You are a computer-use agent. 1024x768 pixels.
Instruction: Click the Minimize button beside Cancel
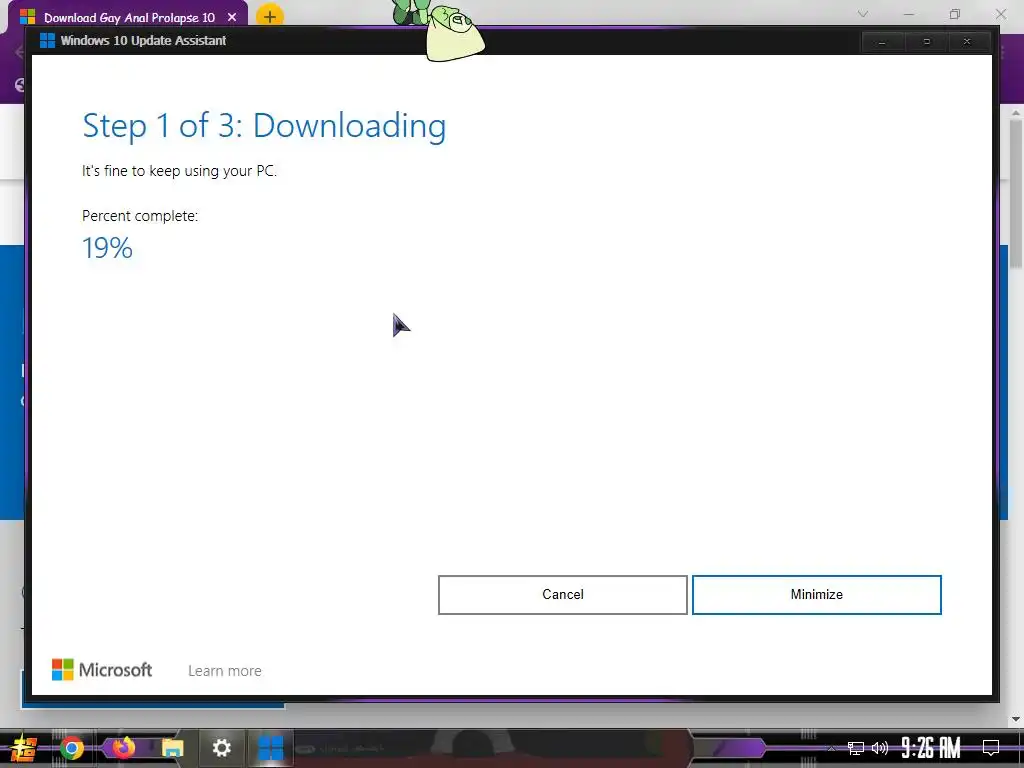click(x=816, y=594)
